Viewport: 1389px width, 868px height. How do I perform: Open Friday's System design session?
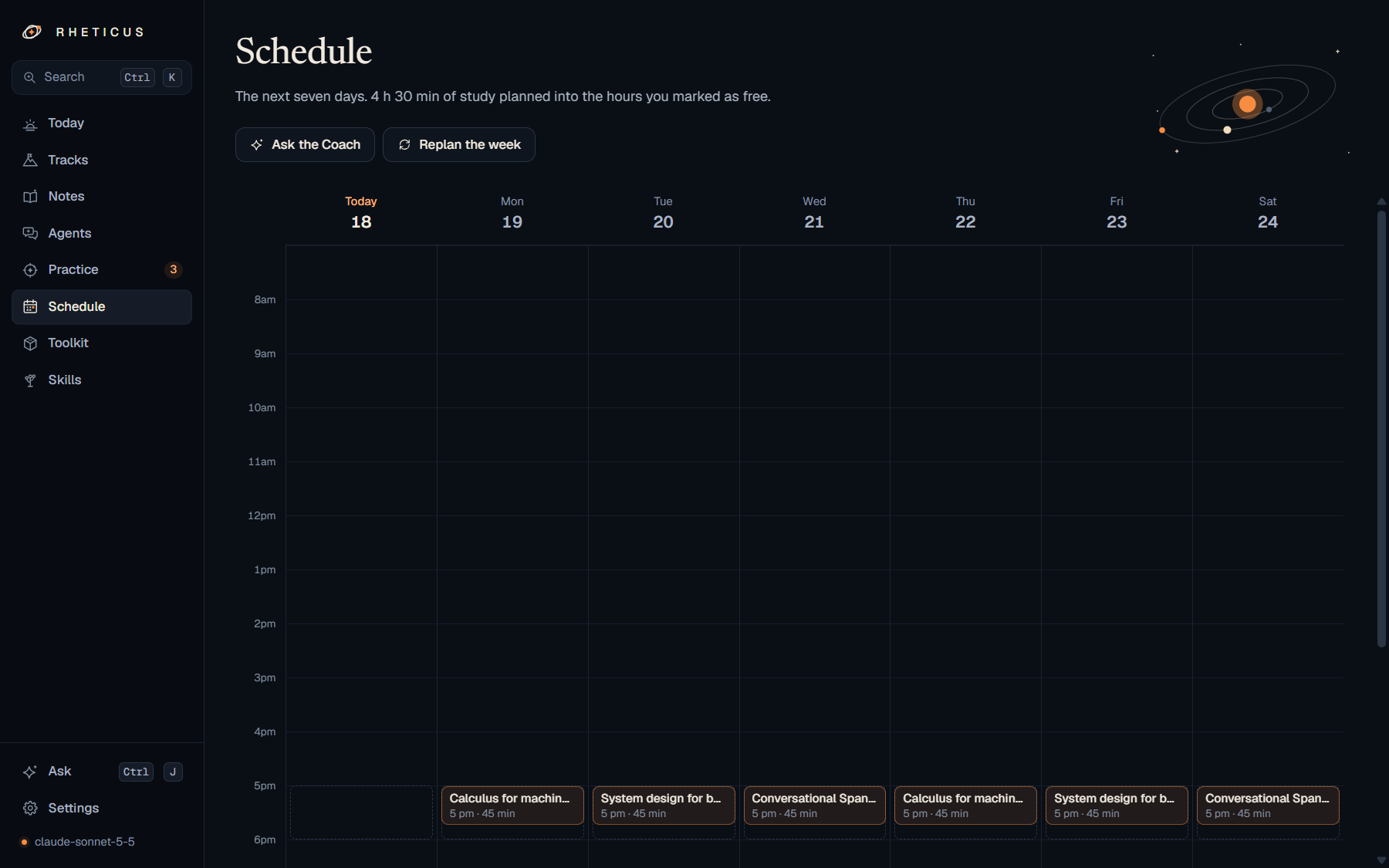pos(1117,806)
